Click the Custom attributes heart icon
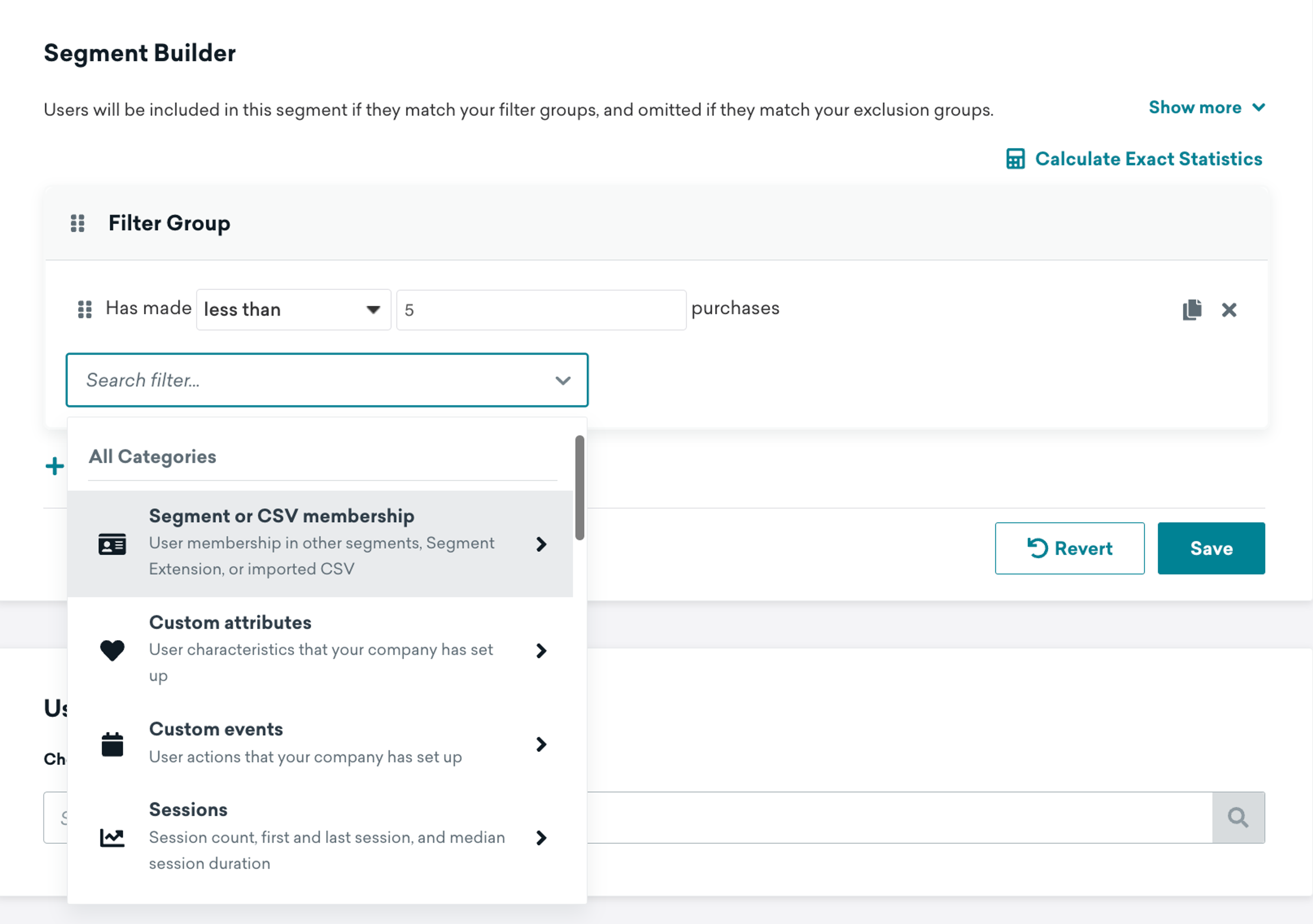 (112, 651)
